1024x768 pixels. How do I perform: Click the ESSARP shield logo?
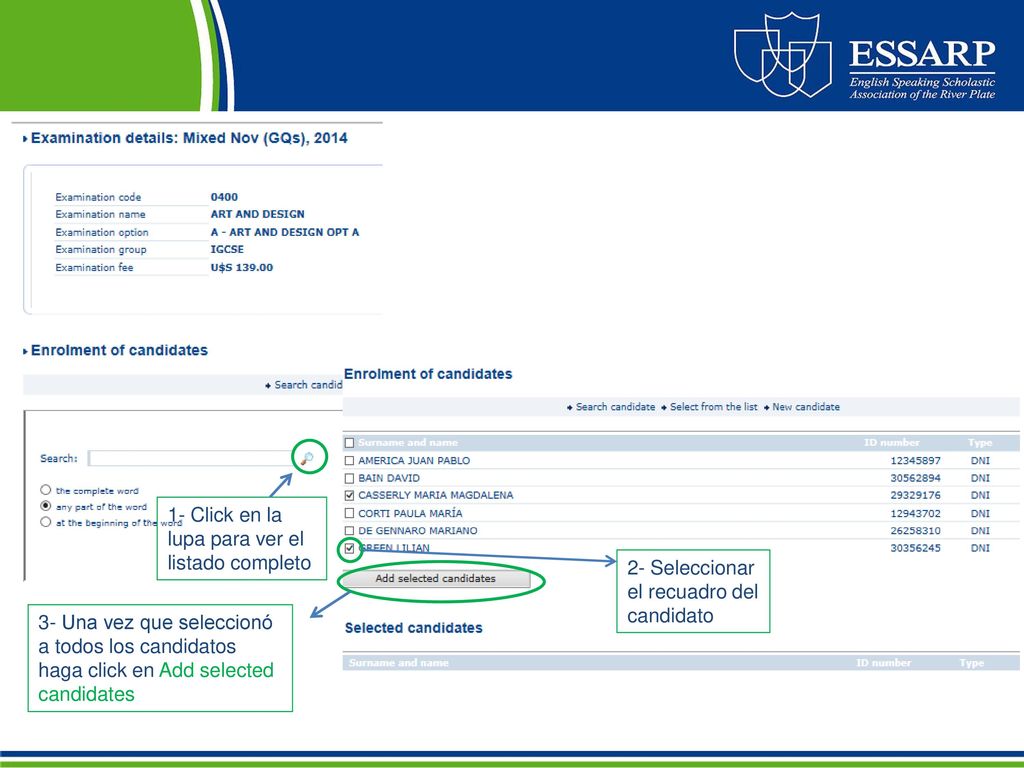[x=783, y=54]
